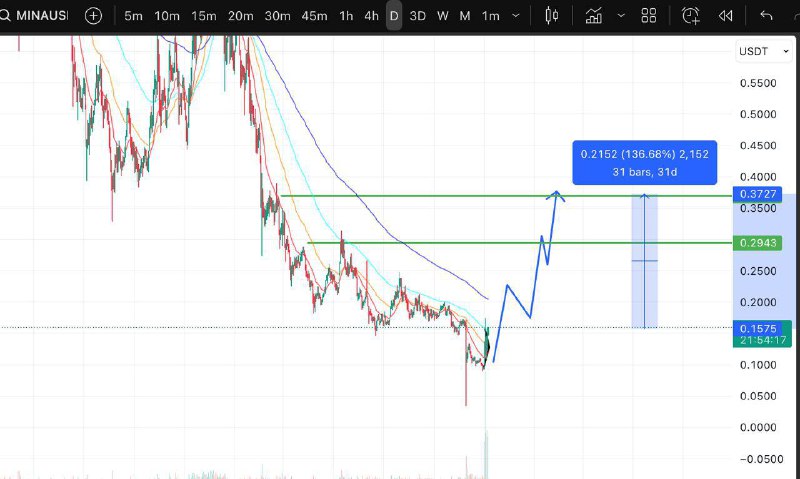Create an alert using the clock-plus icon
The height and width of the screenshot is (479, 800).
pos(691,16)
